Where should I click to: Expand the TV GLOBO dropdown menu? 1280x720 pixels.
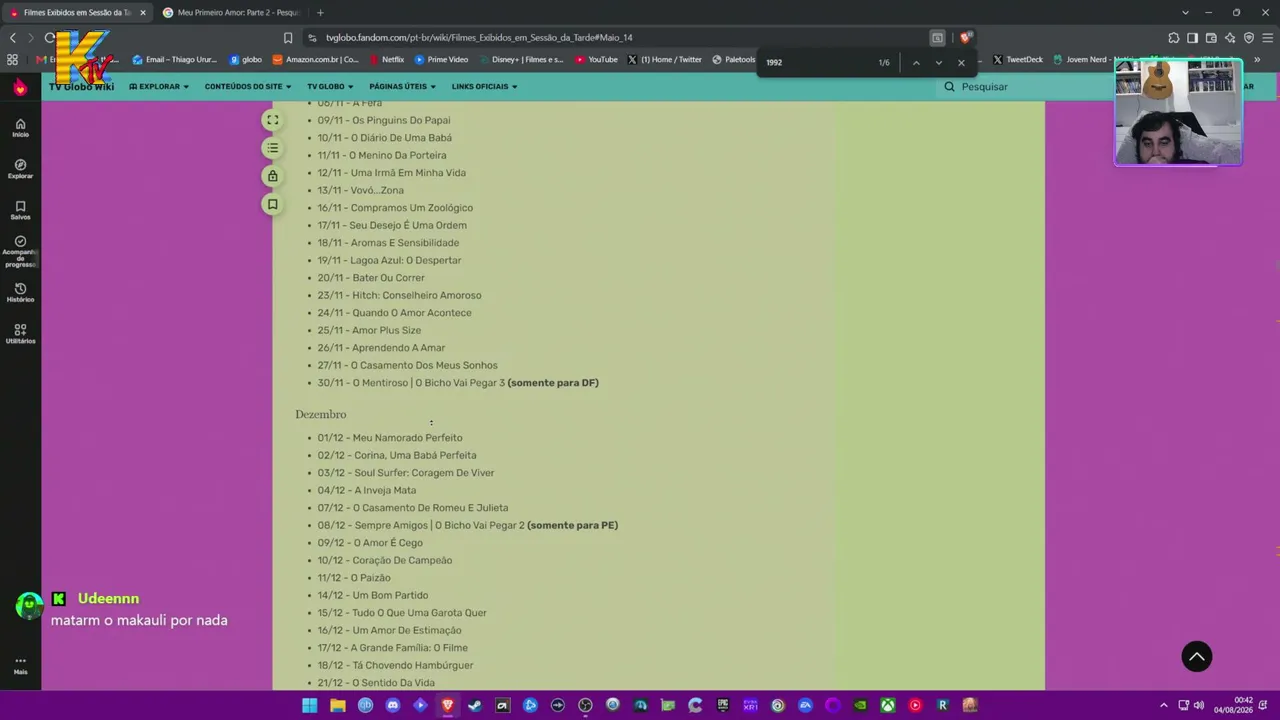330,87
